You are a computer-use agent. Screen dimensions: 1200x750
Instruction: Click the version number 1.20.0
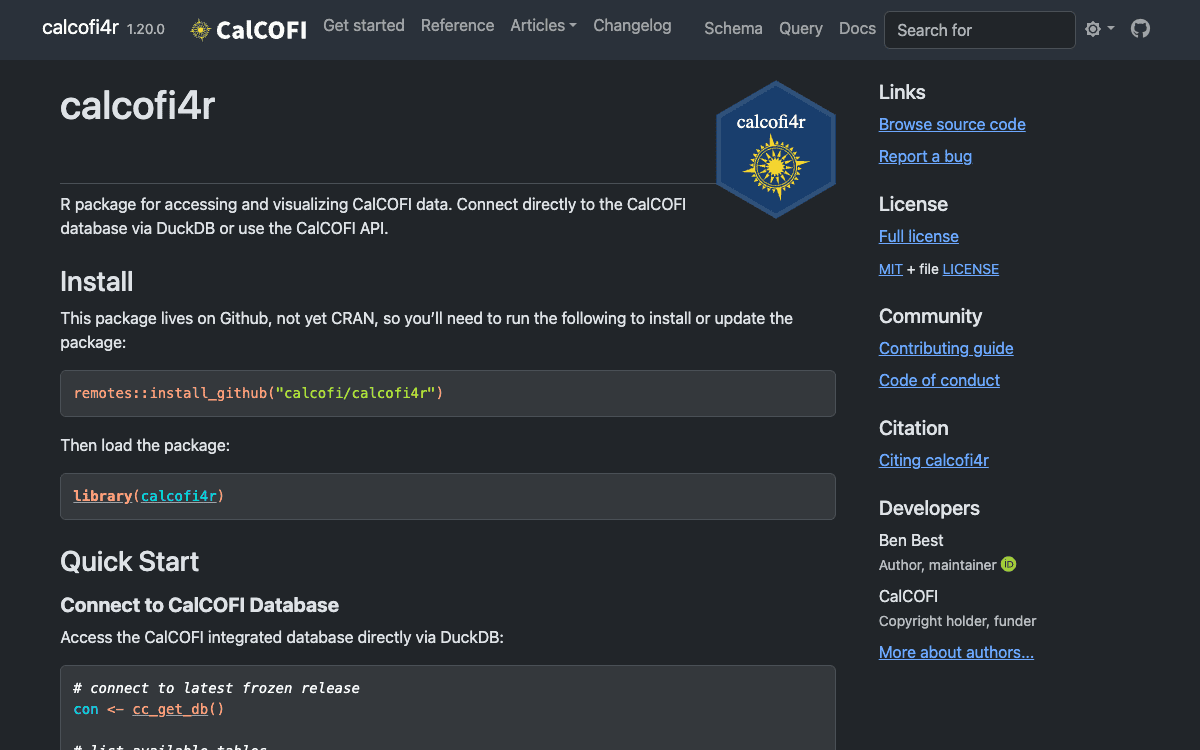pyautogui.click(x=146, y=30)
